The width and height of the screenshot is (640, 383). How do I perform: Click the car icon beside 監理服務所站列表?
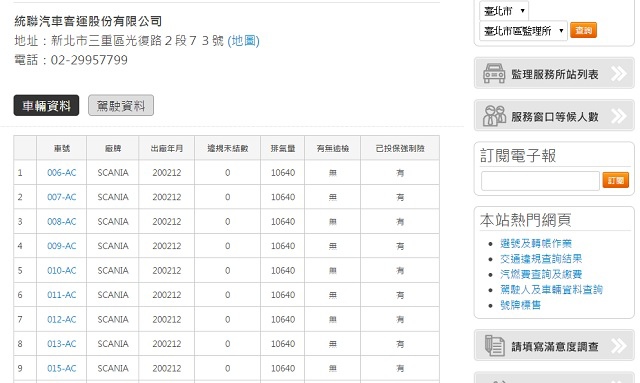pos(494,73)
